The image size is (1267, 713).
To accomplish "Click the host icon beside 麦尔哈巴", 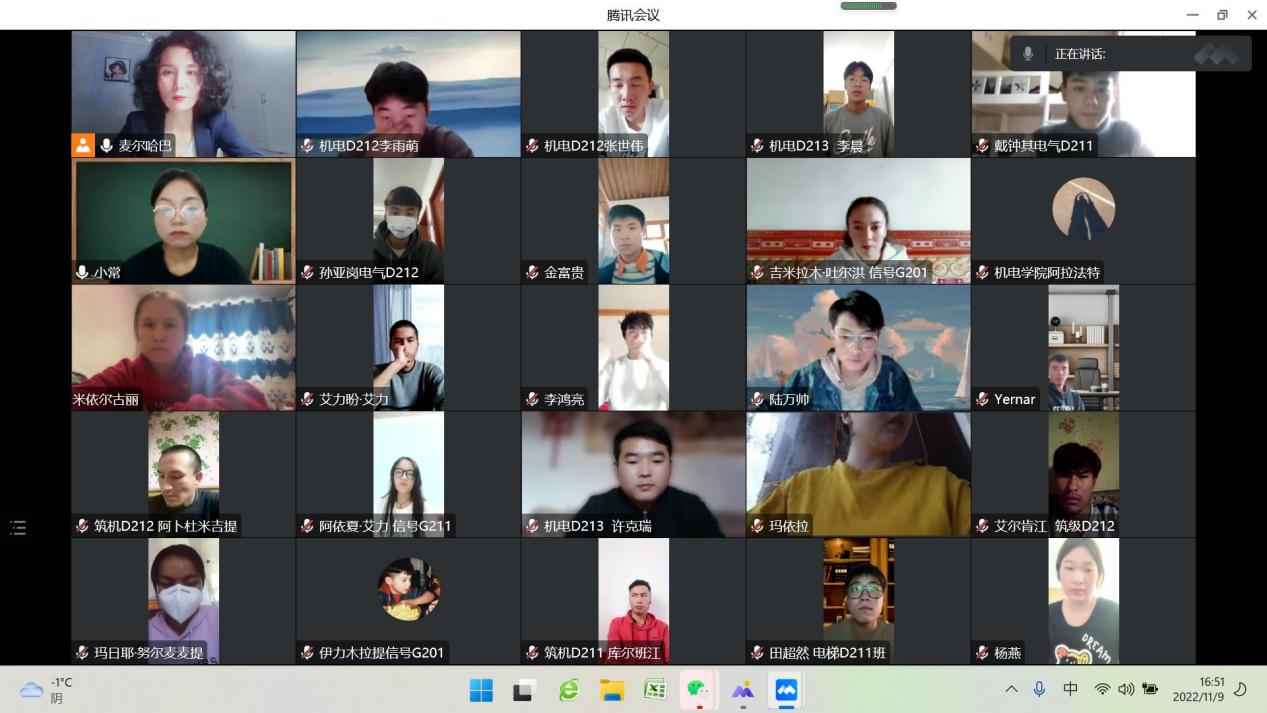I will [82, 146].
